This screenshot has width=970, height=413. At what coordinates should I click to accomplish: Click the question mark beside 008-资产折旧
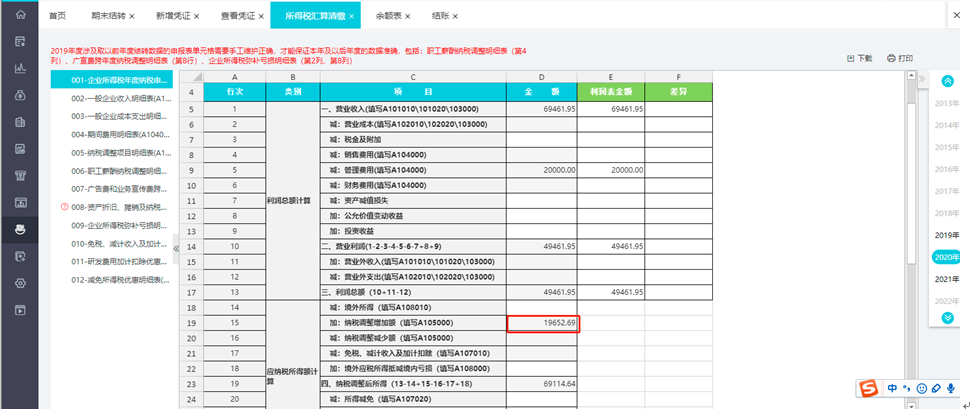tap(64, 206)
